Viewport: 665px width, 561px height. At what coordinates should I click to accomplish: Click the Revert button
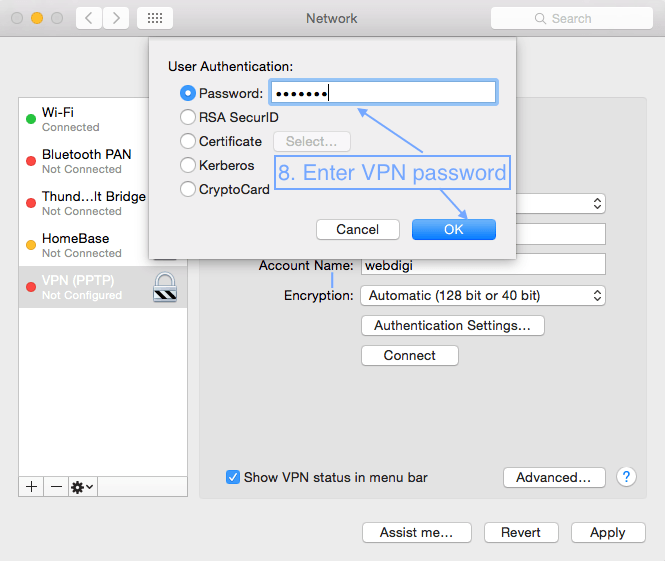[x=521, y=532]
